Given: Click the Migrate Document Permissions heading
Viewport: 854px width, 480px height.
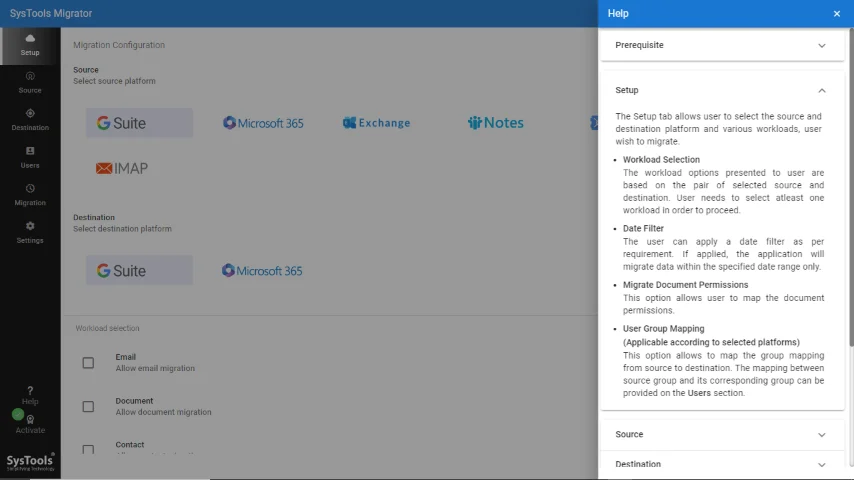Looking at the screenshot, I should click(686, 285).
